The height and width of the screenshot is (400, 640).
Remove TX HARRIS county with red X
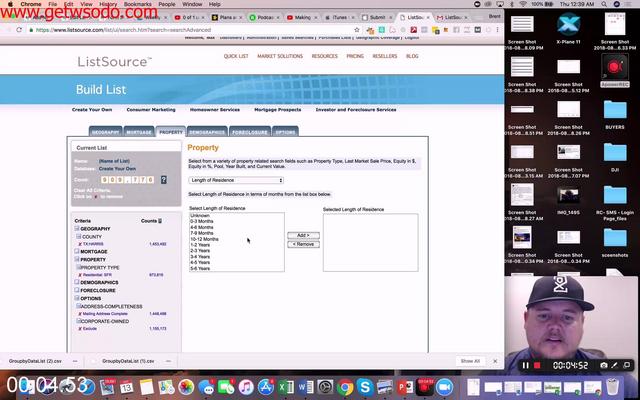80,244
